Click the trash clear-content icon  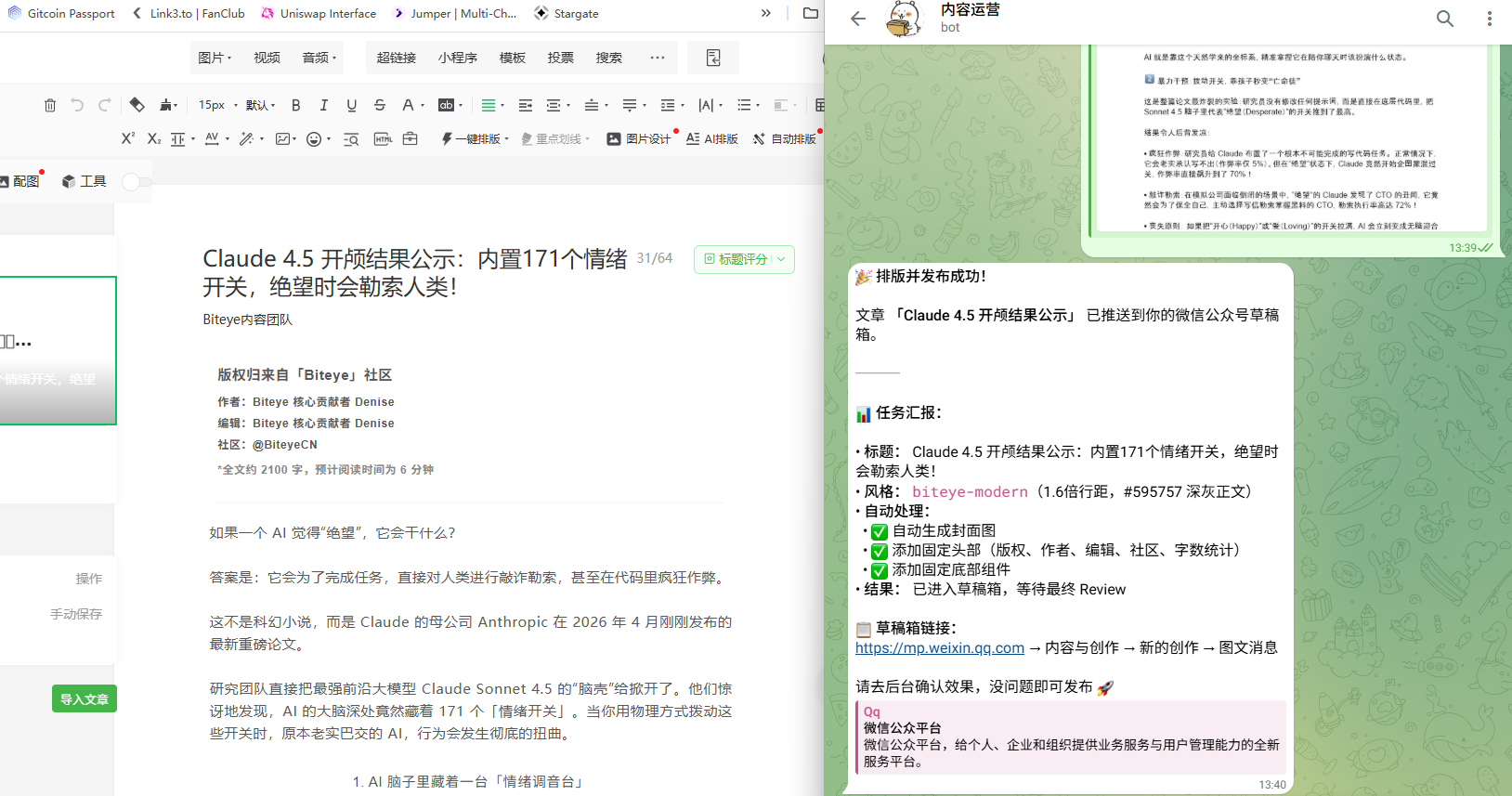(x=50, y=105)
